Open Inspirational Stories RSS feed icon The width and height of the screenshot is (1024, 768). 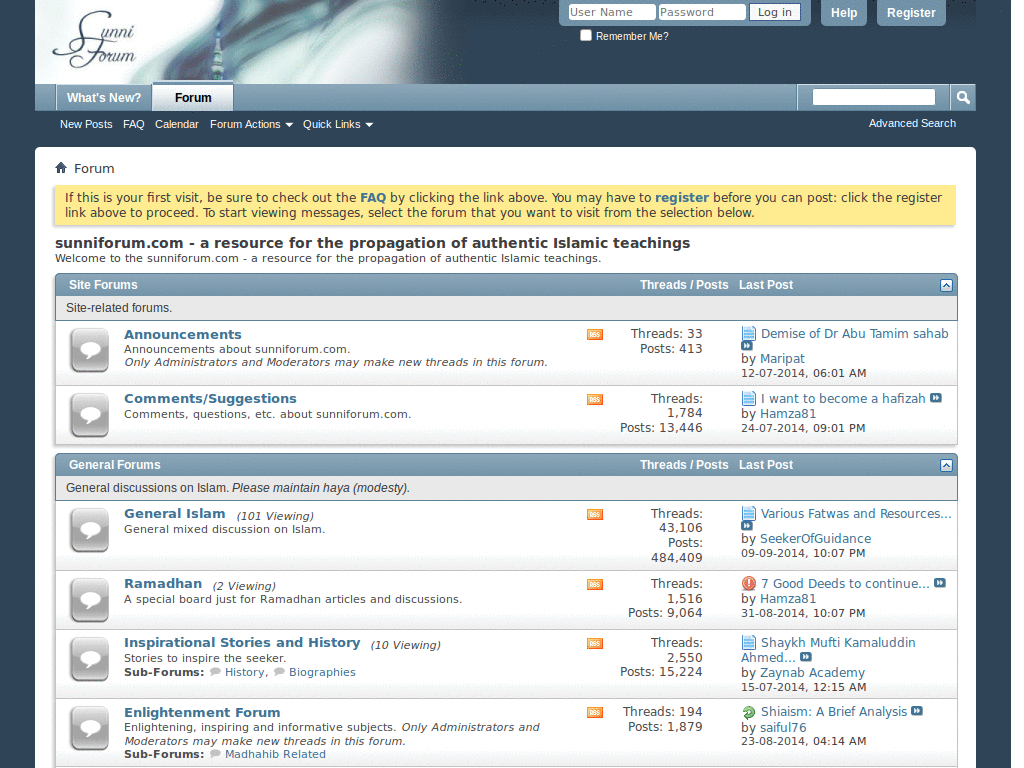tap(594, 643)
